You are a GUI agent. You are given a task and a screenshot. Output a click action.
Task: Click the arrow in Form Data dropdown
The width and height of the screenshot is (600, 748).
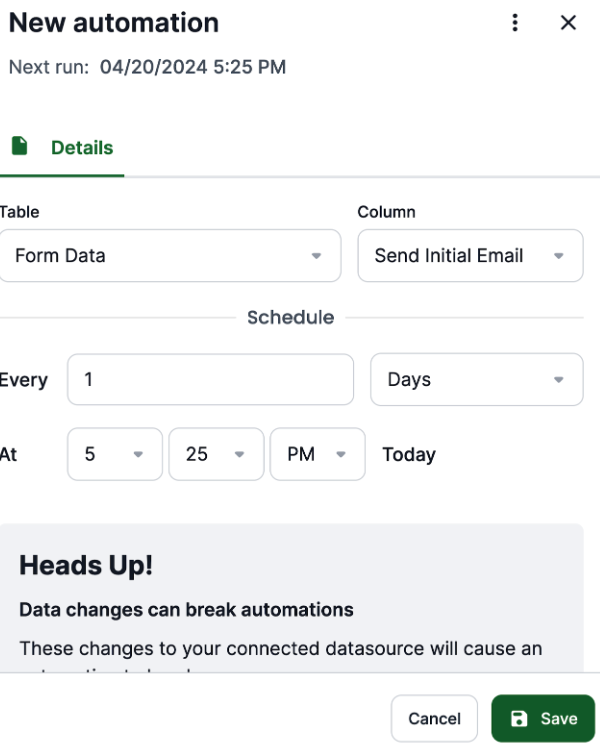click(x=316, y=256)
